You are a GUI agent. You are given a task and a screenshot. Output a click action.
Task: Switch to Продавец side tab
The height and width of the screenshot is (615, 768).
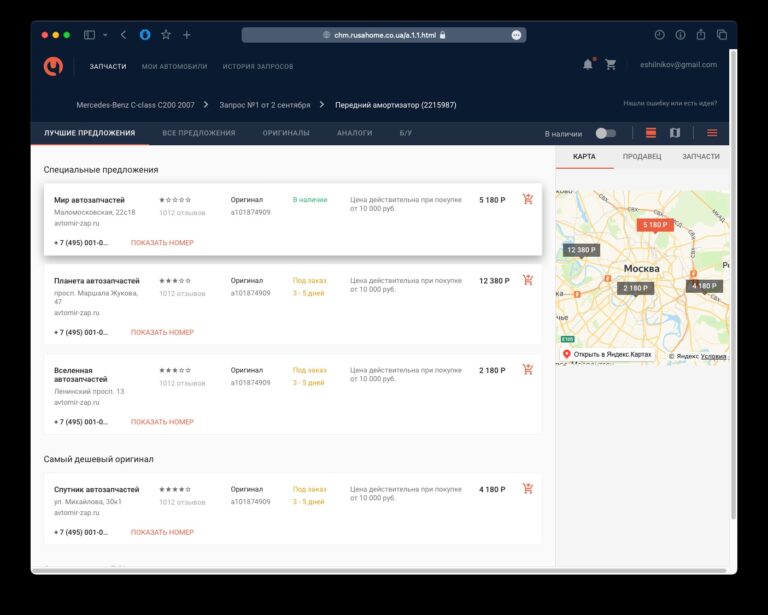[642, 157]
